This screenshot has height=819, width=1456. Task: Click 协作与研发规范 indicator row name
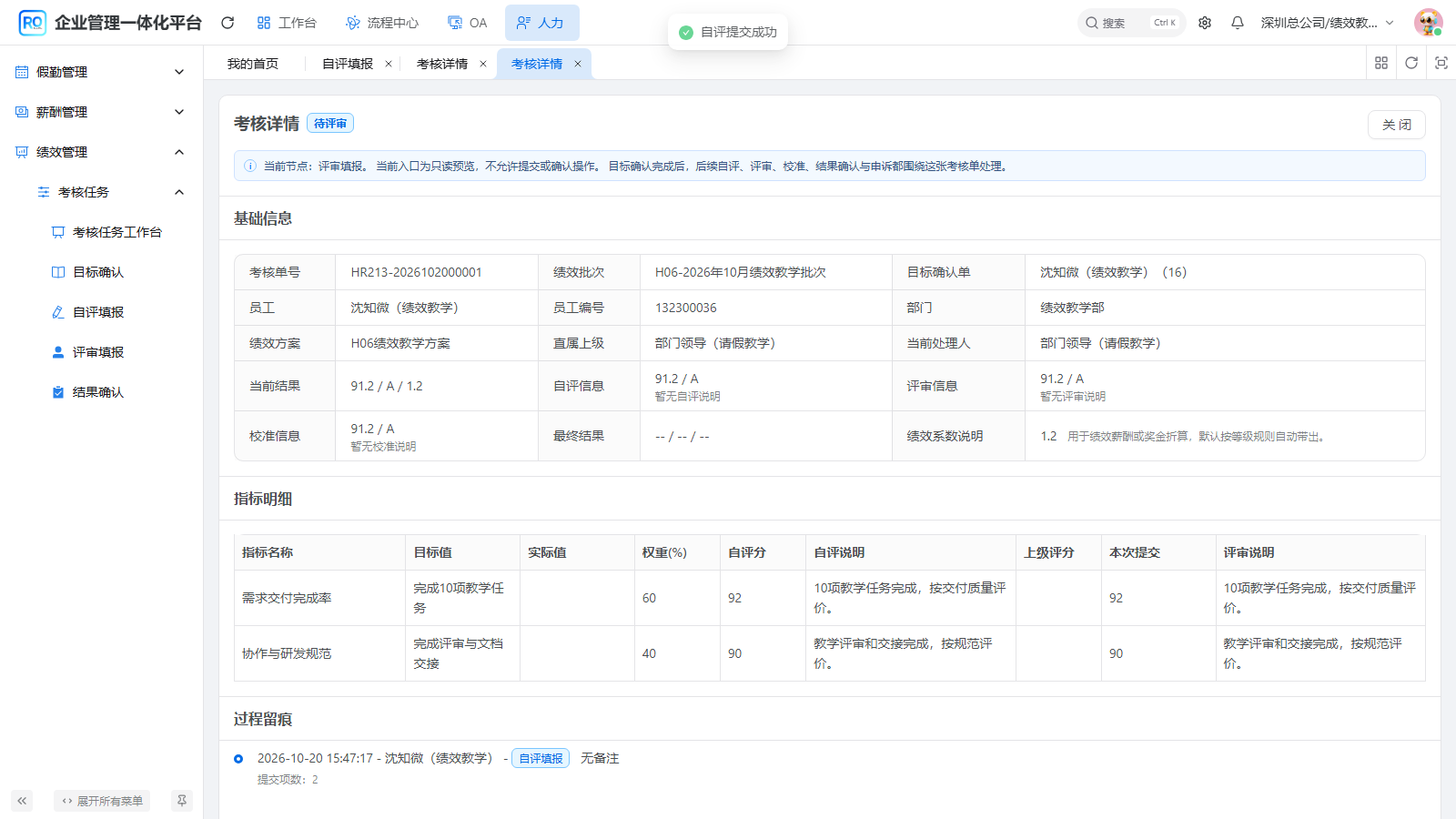click(287, 653)
